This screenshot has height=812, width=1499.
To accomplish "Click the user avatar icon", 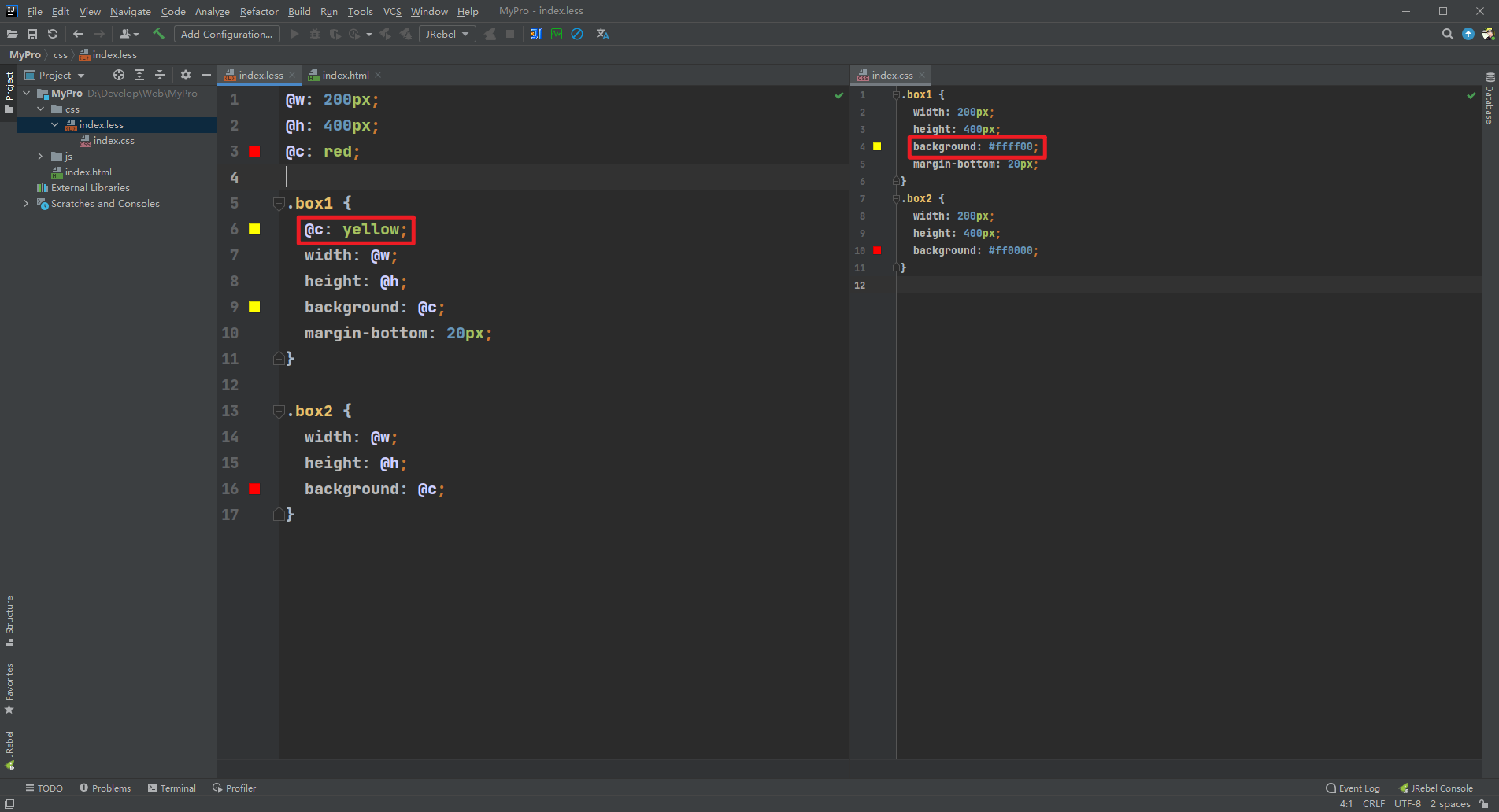I will coord(1488,34).
